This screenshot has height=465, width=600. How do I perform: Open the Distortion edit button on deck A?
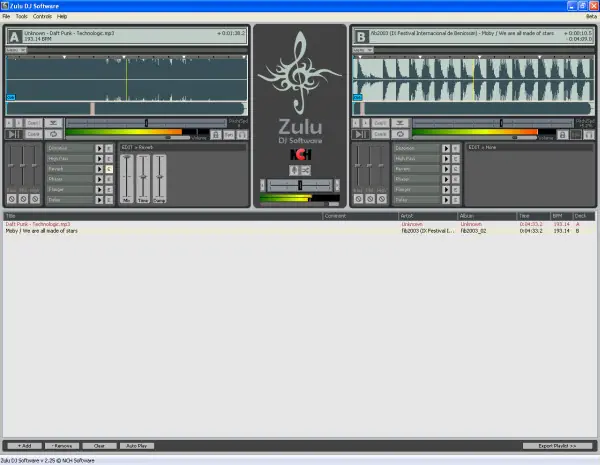pyautogui.click(x=109, y=148)
